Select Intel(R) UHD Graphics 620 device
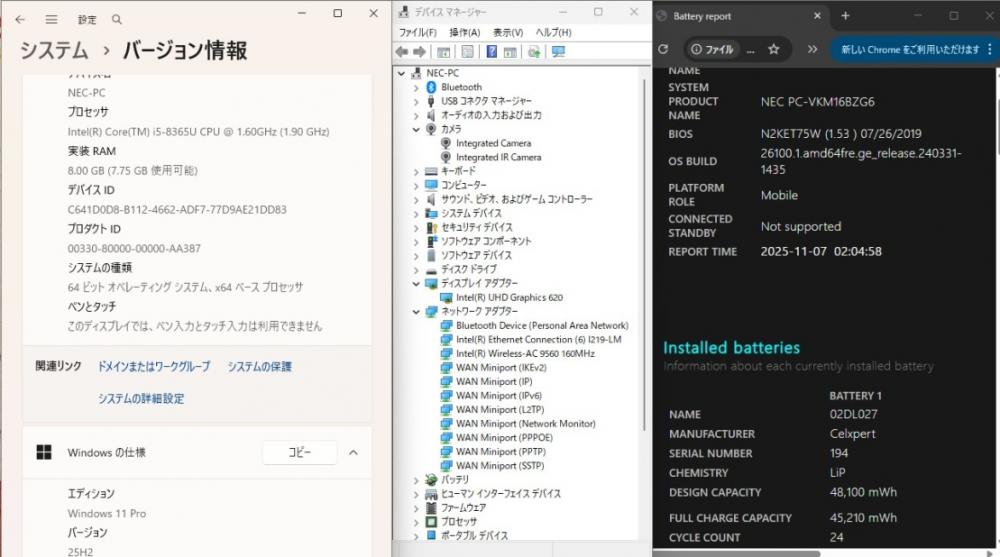 509,298
